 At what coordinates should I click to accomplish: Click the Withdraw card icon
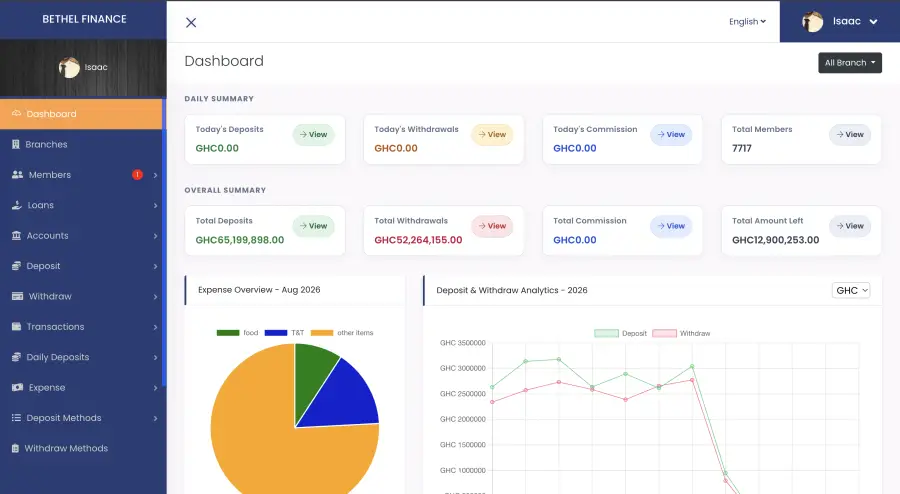(x=17, y=296)
